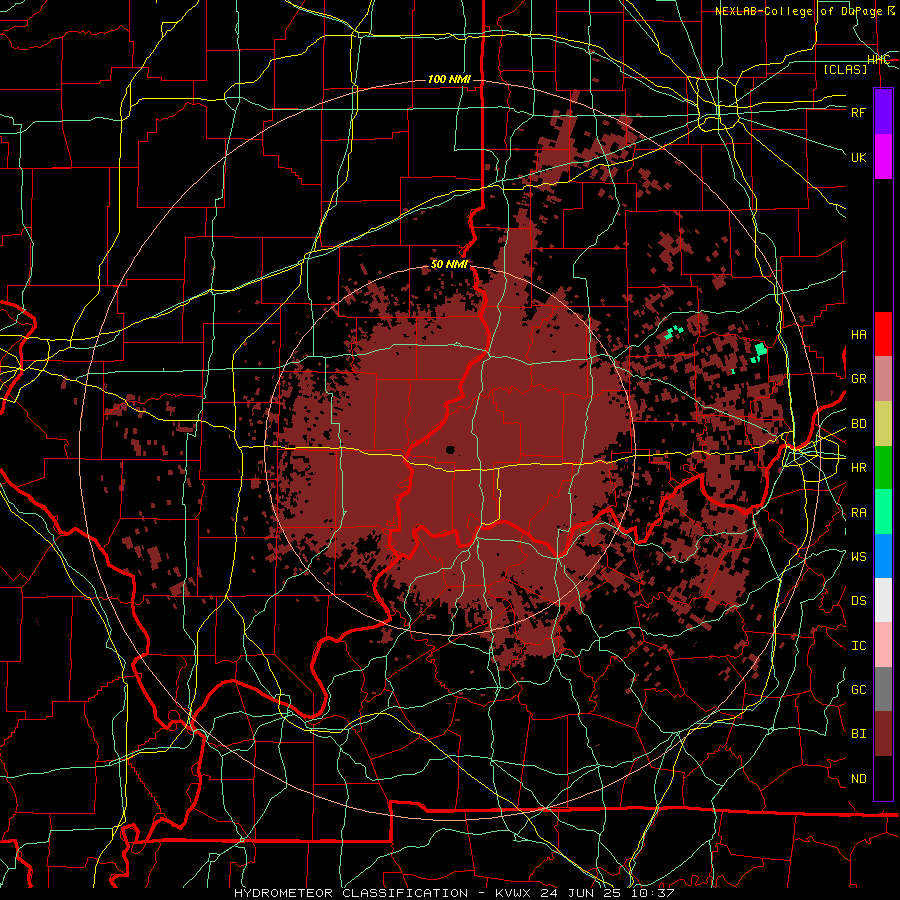The image size is (900, 900).
Task: Click the purple RF legend color swatch
Action: pos(883,111)
